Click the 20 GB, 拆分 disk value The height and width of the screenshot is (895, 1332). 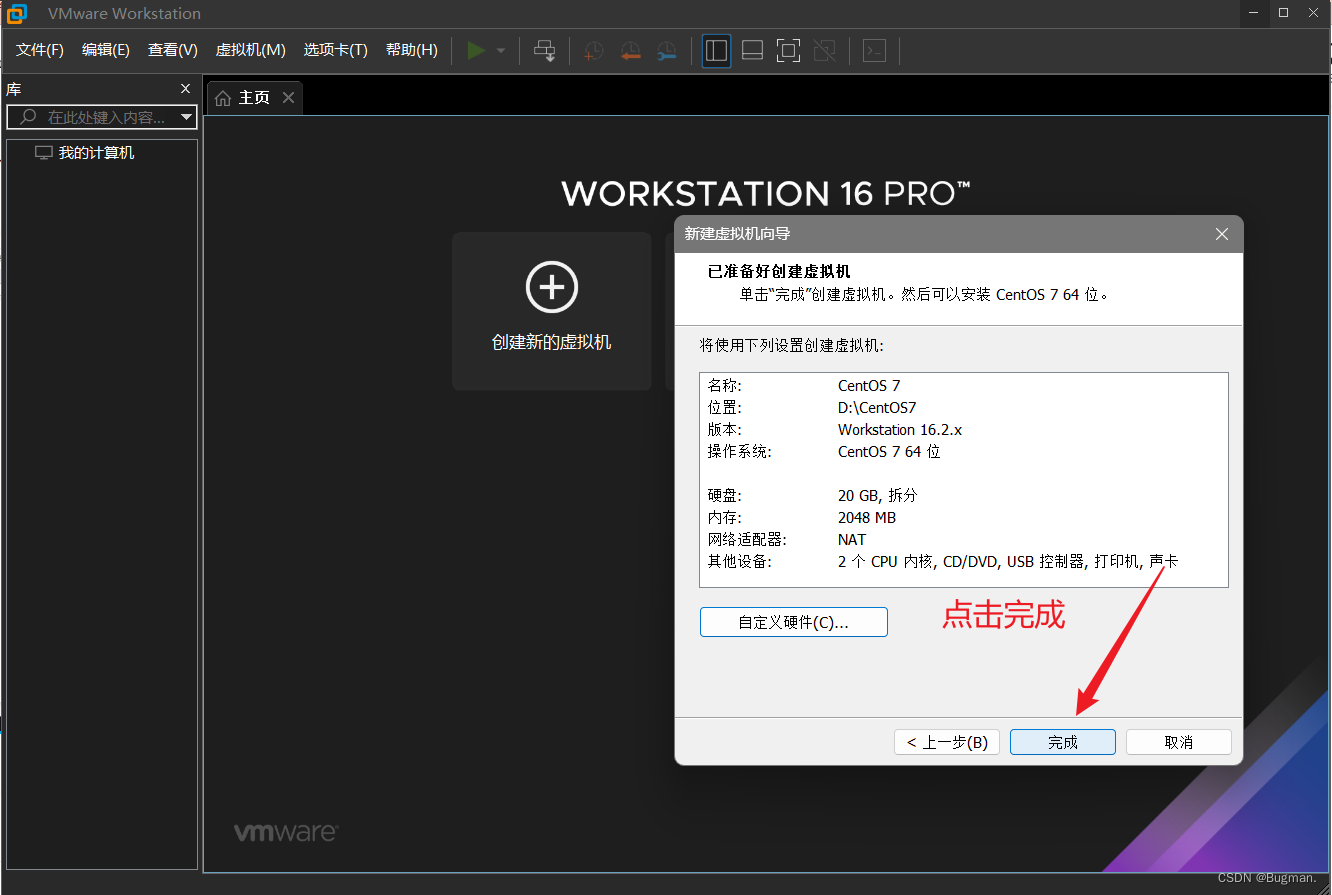[877, 496]
